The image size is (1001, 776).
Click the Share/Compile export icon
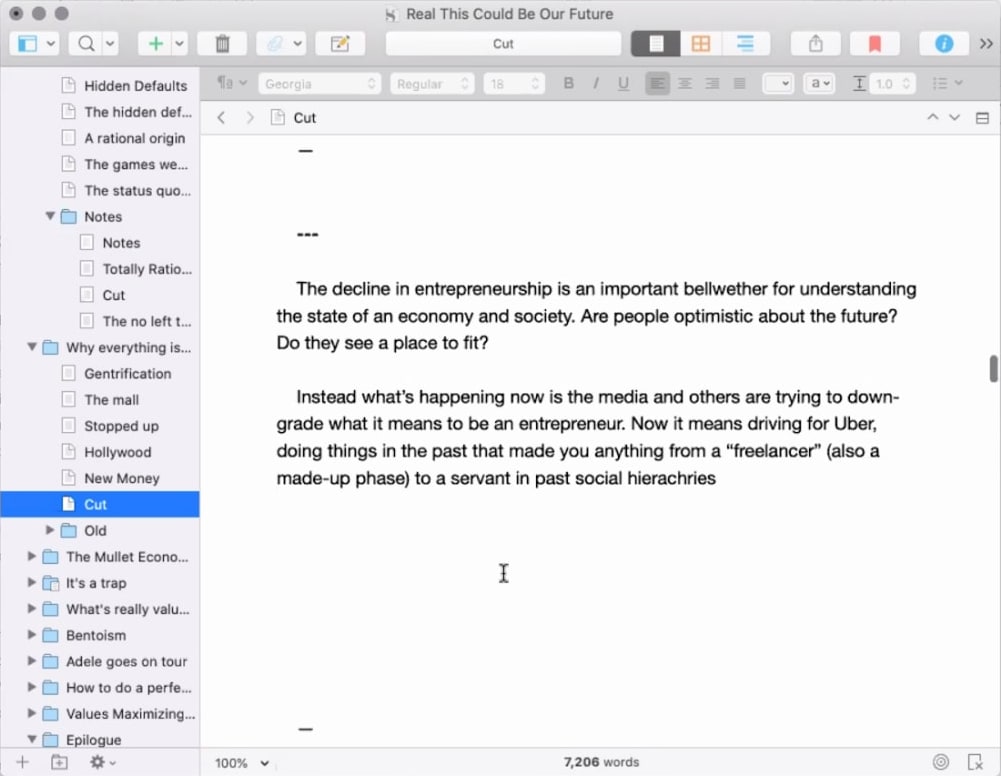[x=815, y=44]
